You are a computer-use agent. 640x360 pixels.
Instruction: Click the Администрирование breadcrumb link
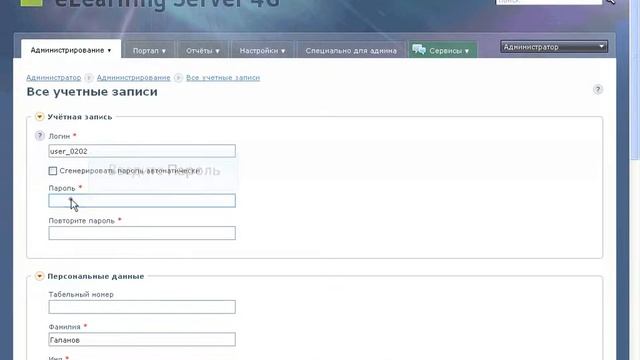pyautogui.click(x=133, y=77)
